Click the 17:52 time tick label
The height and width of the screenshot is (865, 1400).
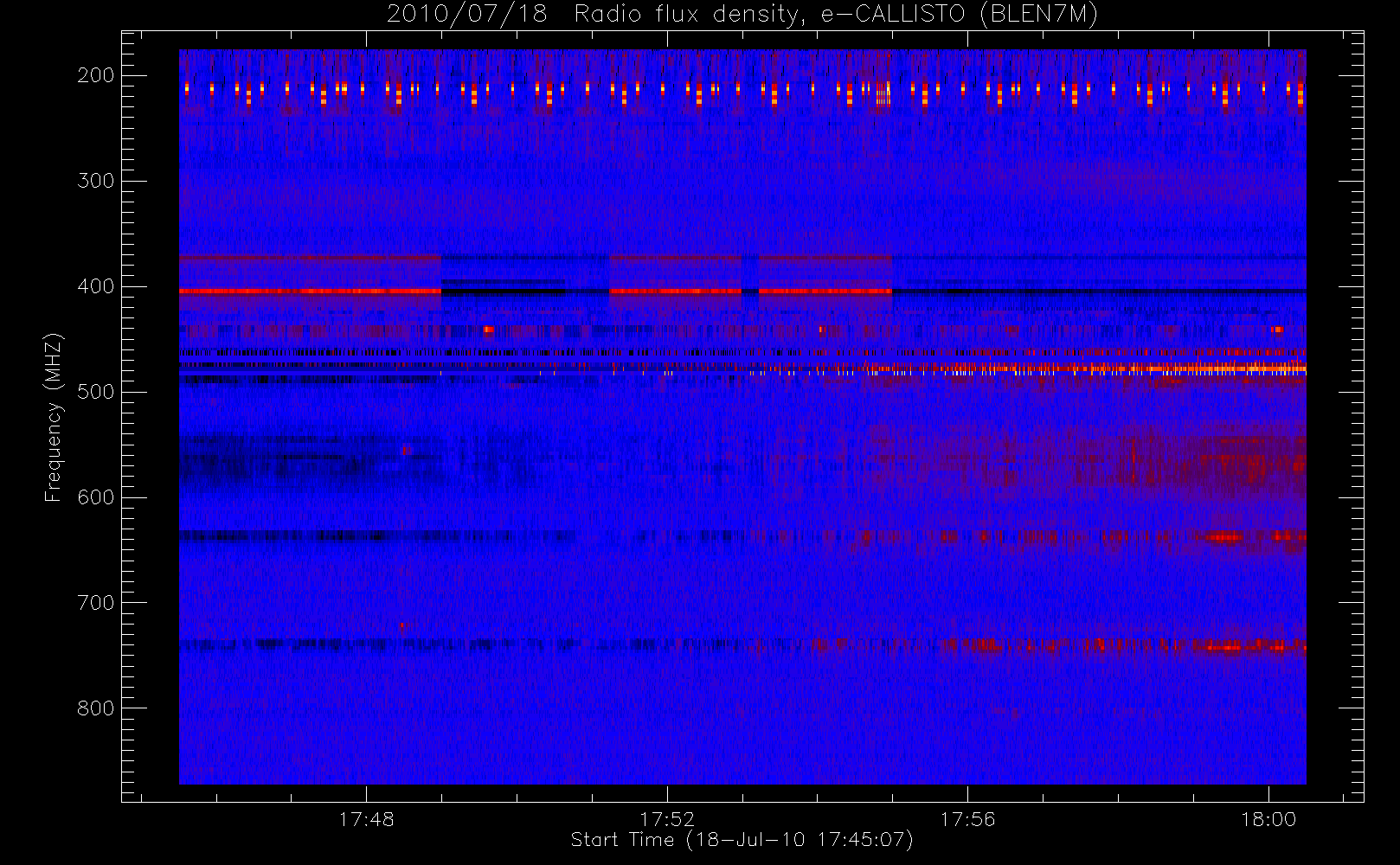coord(667,819)
